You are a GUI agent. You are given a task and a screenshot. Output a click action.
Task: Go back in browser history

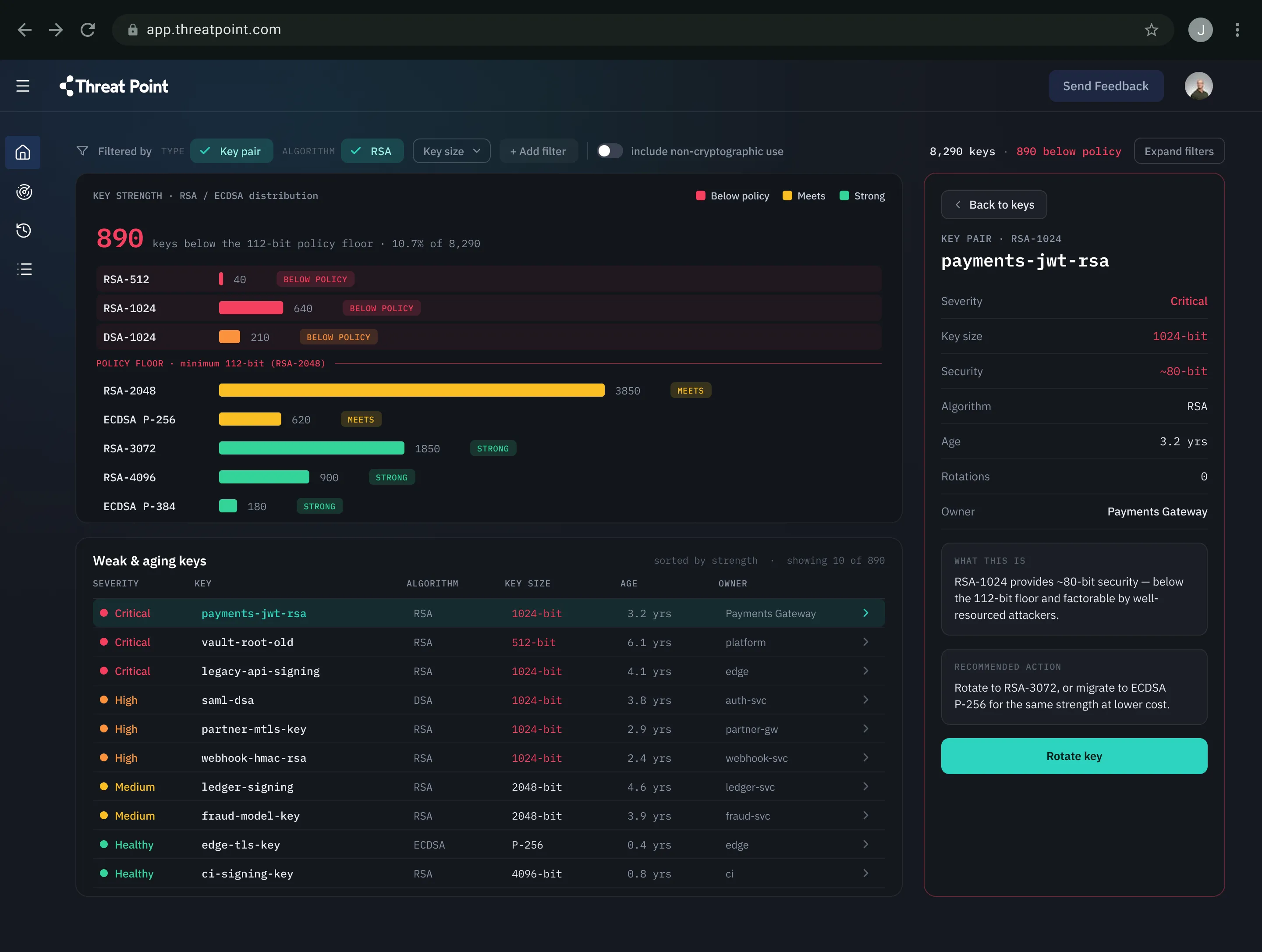click(x=25, y=30)
